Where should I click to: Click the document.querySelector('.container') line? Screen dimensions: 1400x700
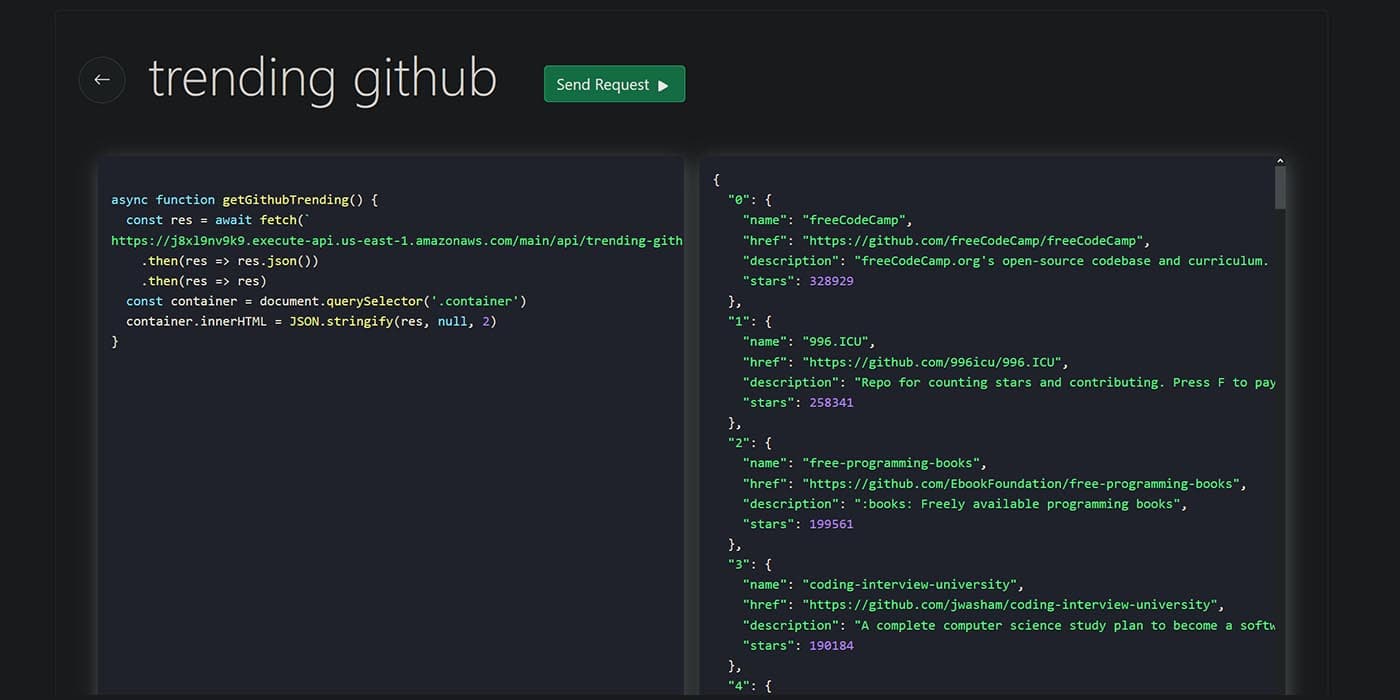tap(326, 301)
